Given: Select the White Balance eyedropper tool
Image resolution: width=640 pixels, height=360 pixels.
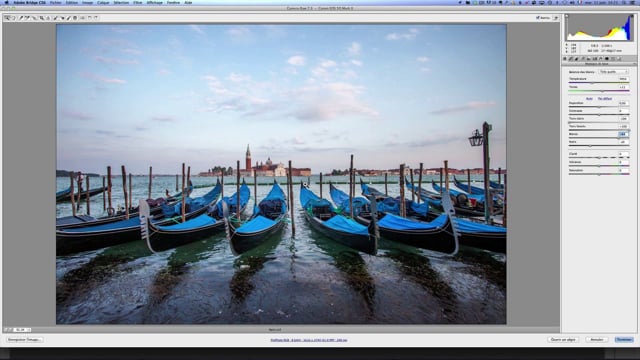Looking at the screenshot, I should click(22, 18).
